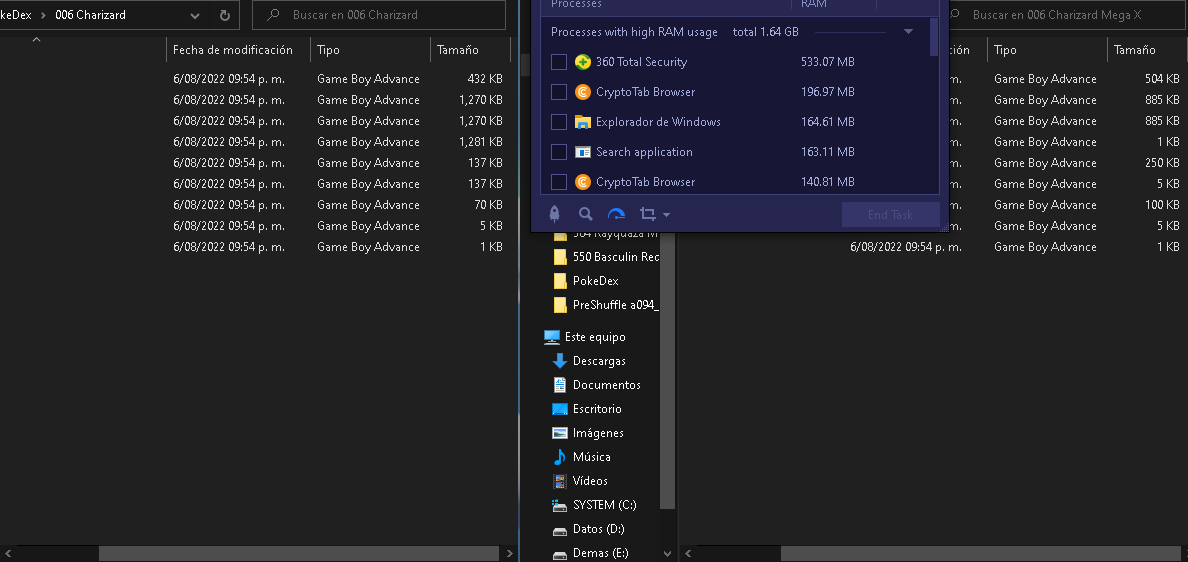The height and width of the screenshot is (562, 1188).
Task: Open the address bar history dropdown
Action: point(195,15)
